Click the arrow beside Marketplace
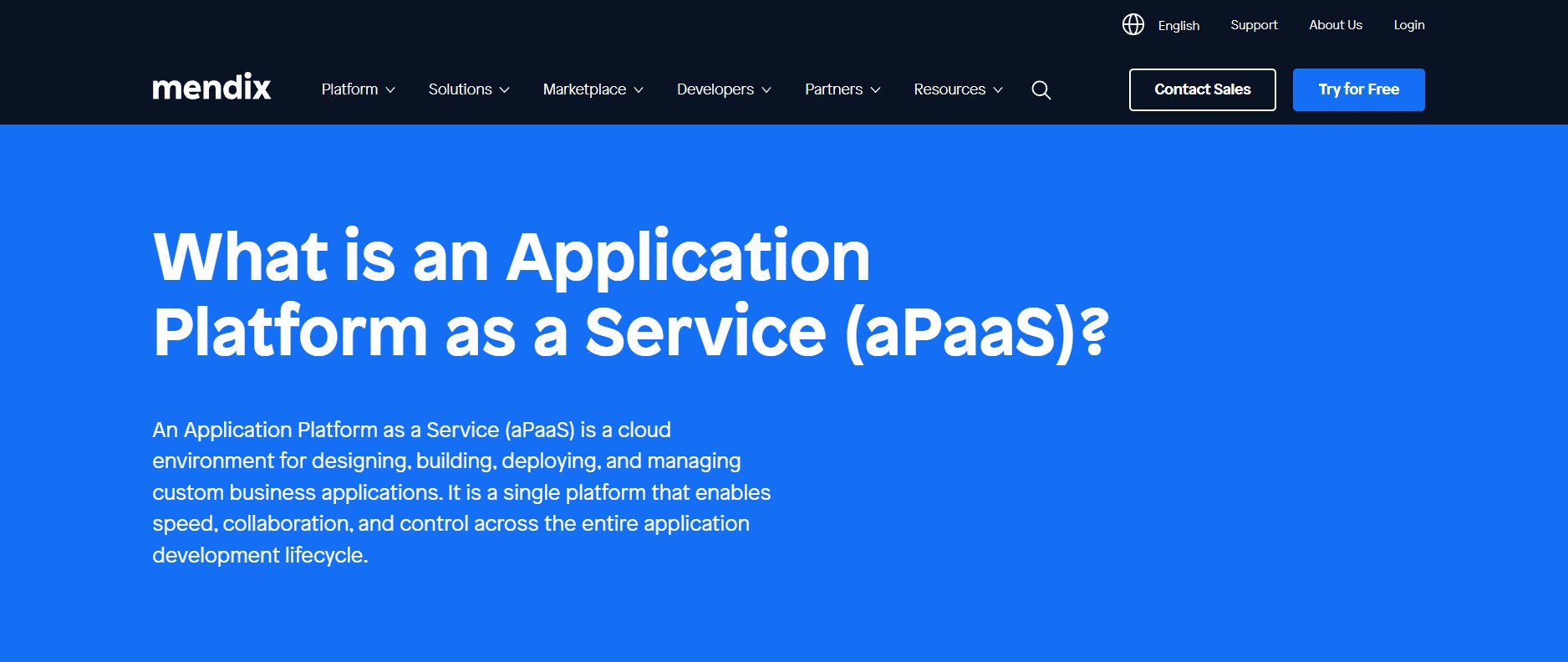The width and height of the screenshot is (1568, 662). click(x=639, y=90)
